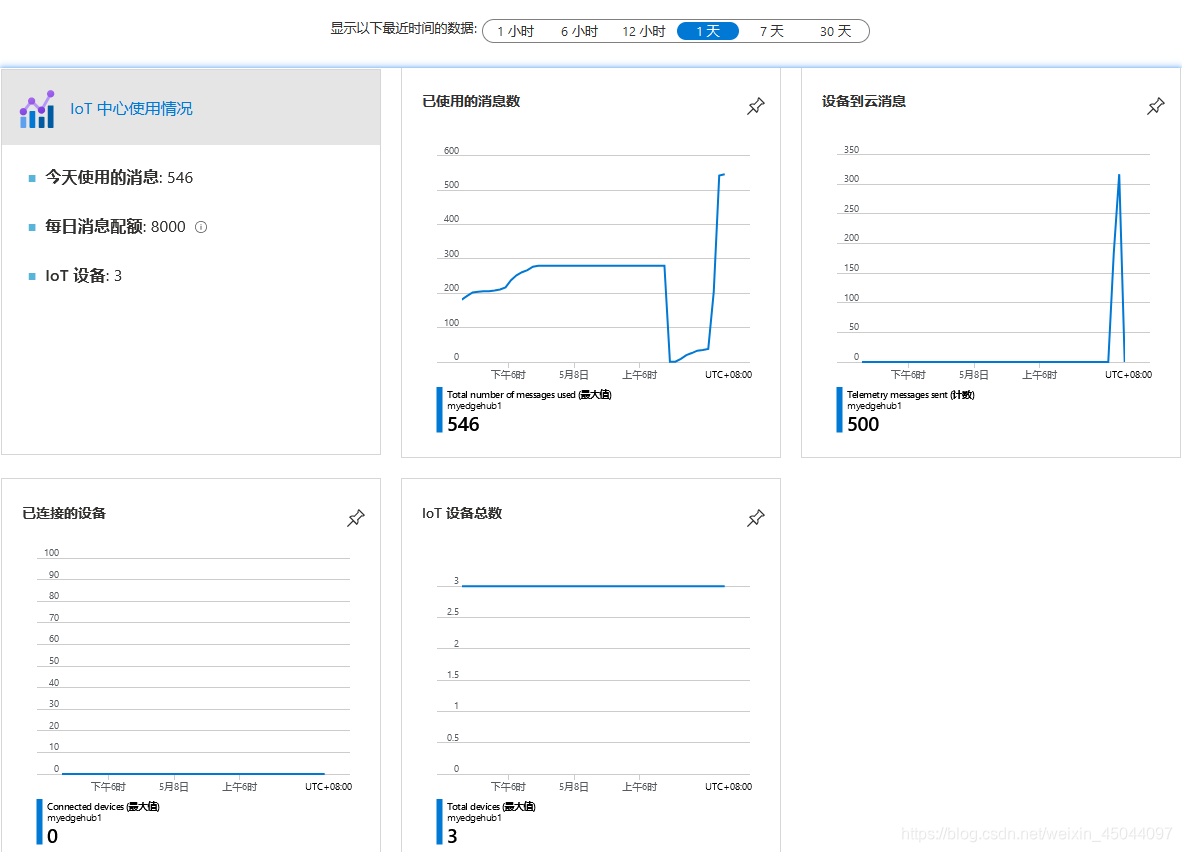
Task: Click the 0 value under Connected devices
Action: coord(53,836)
